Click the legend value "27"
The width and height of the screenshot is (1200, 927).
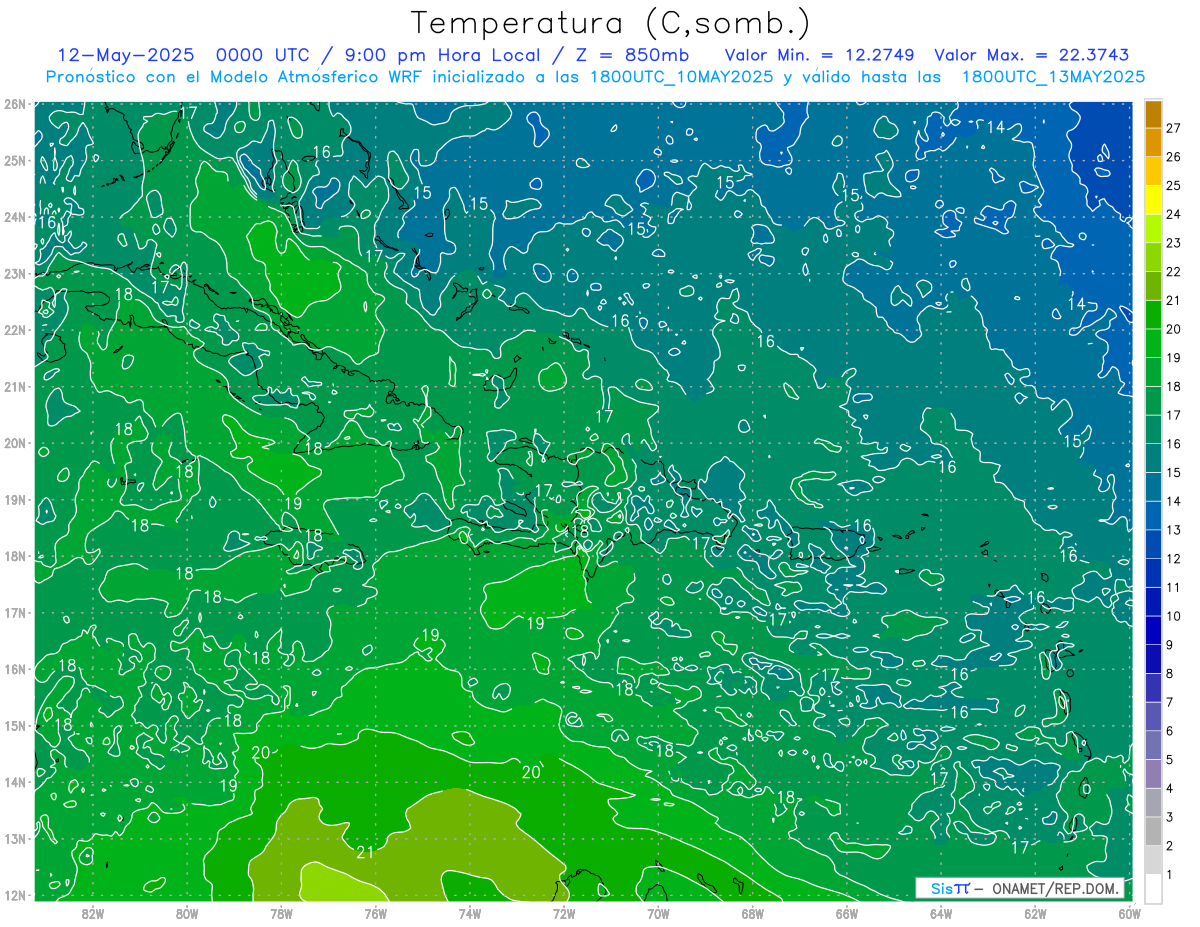pyautogui.click(x=1173, y=128)
